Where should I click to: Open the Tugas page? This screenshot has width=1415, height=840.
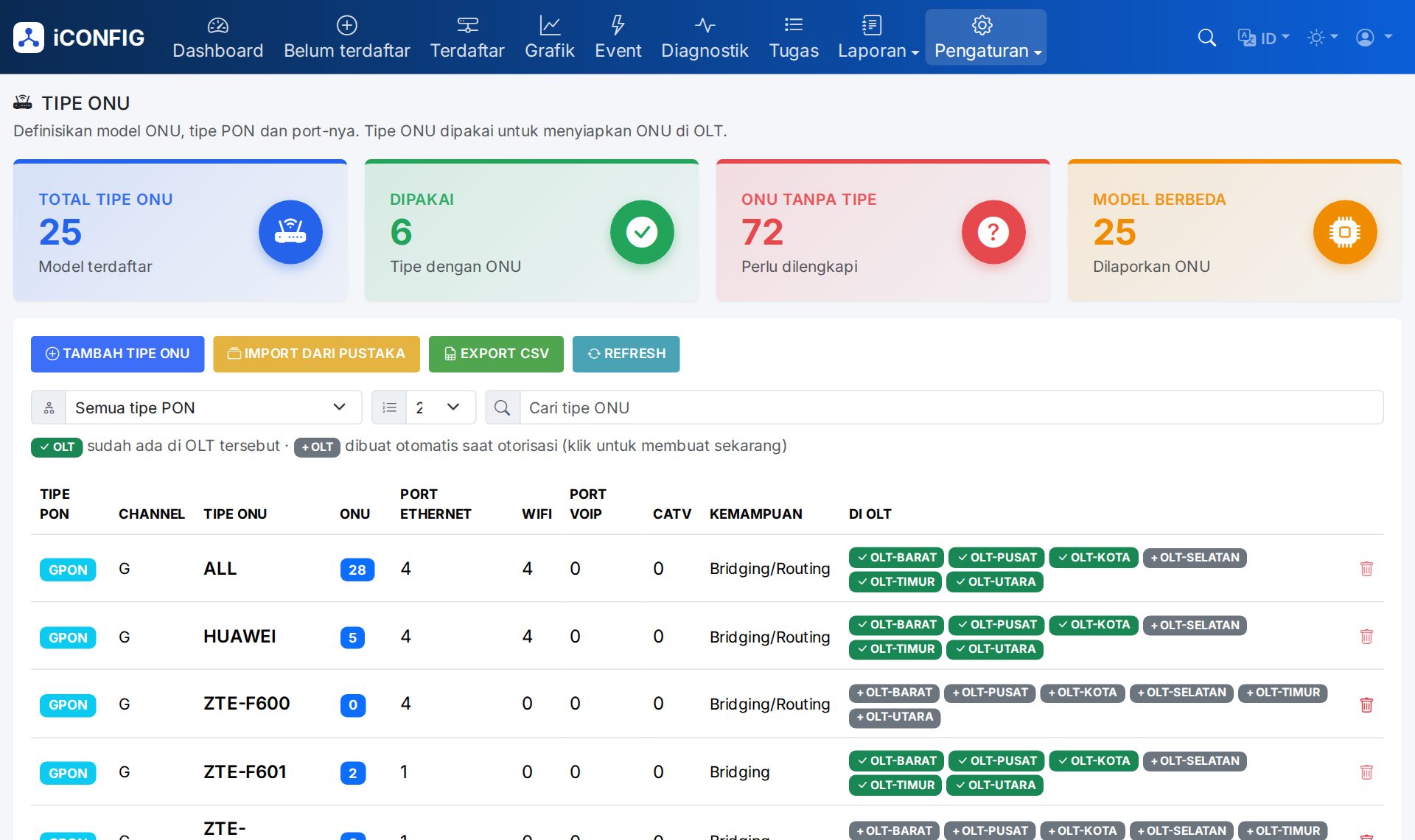[x=794, y=38]
